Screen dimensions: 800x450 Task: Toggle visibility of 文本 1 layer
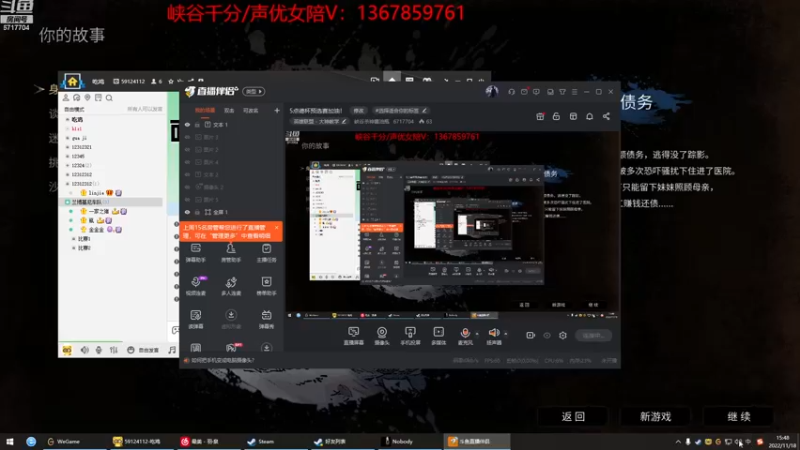(x=187, y=124)
